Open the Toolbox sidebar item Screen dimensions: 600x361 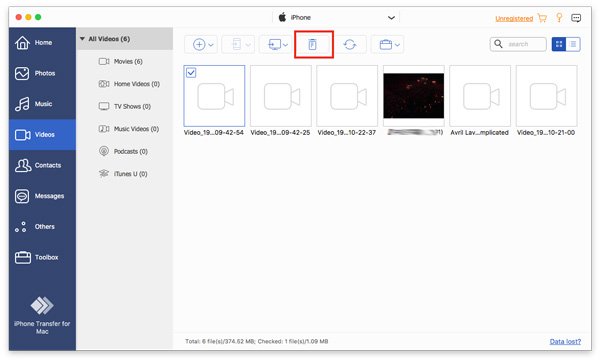point(42,257)
